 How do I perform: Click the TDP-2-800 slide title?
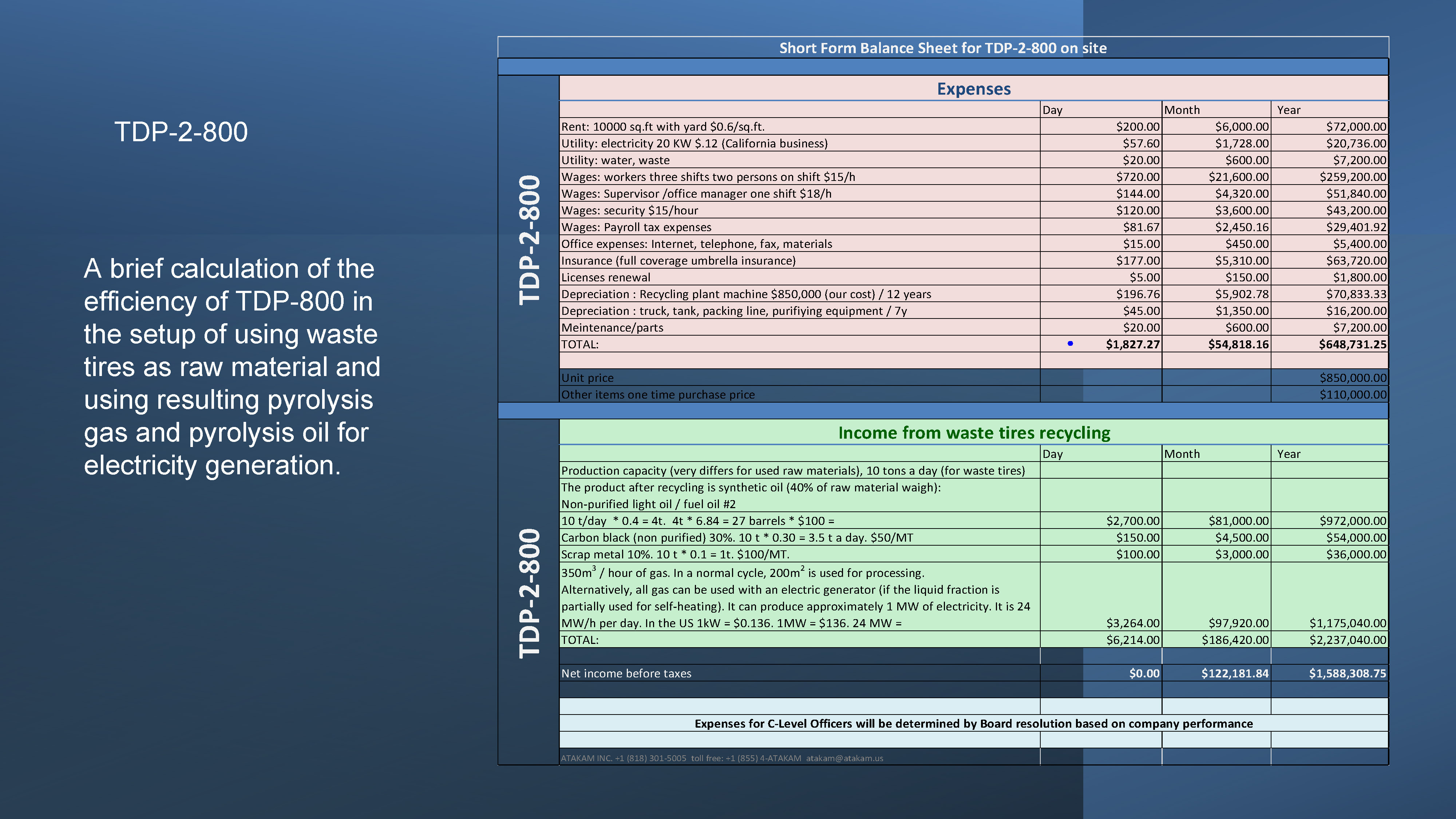tap(181, 132)
